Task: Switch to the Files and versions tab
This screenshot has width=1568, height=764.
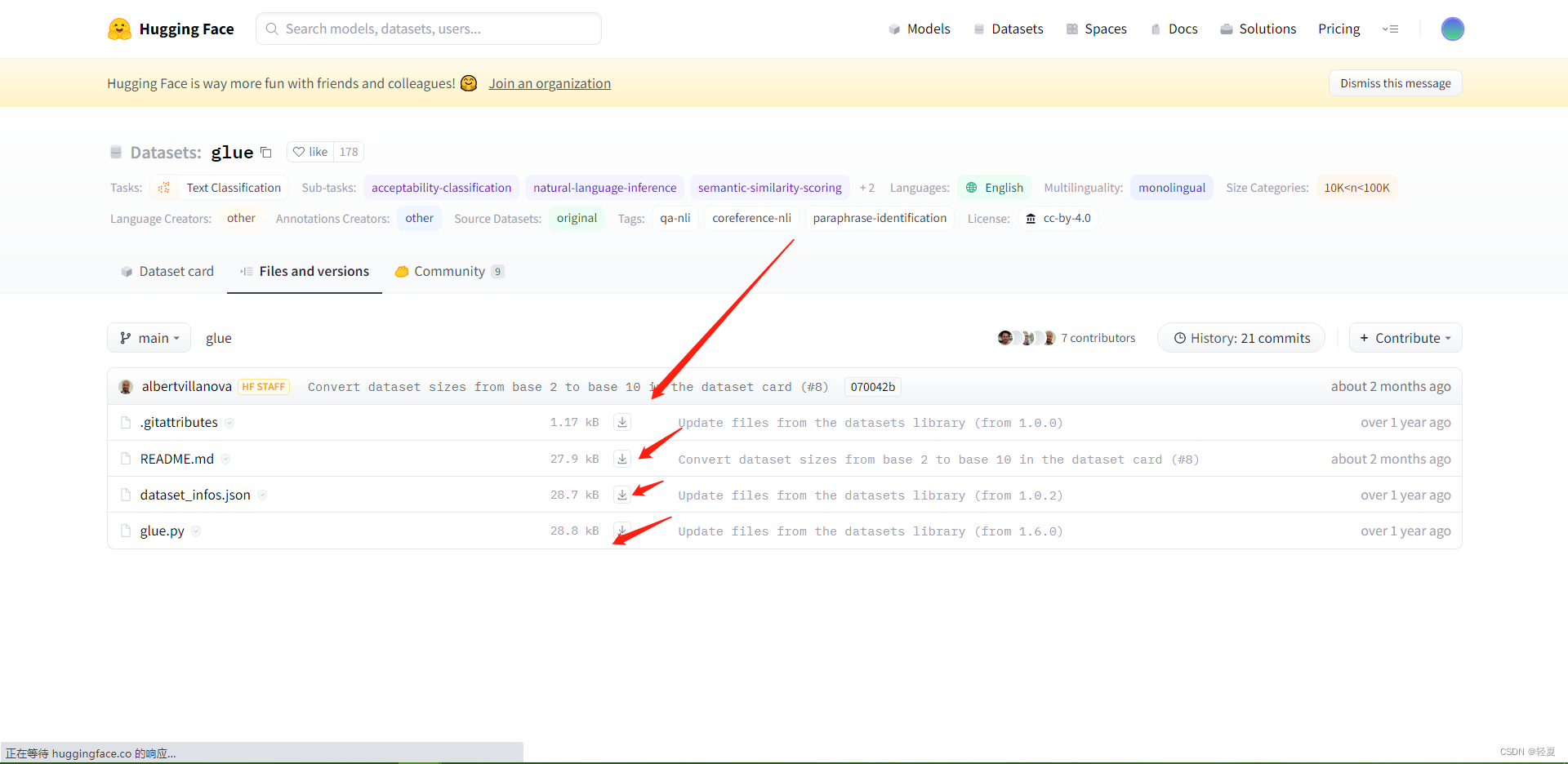Action: click(305, 271)
